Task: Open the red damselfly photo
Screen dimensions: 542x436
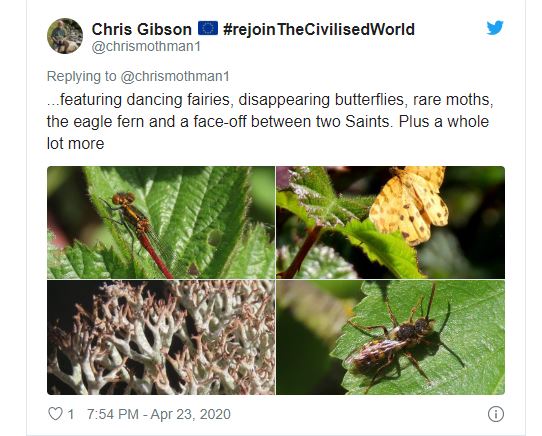Action: click(x=161, y=222)
